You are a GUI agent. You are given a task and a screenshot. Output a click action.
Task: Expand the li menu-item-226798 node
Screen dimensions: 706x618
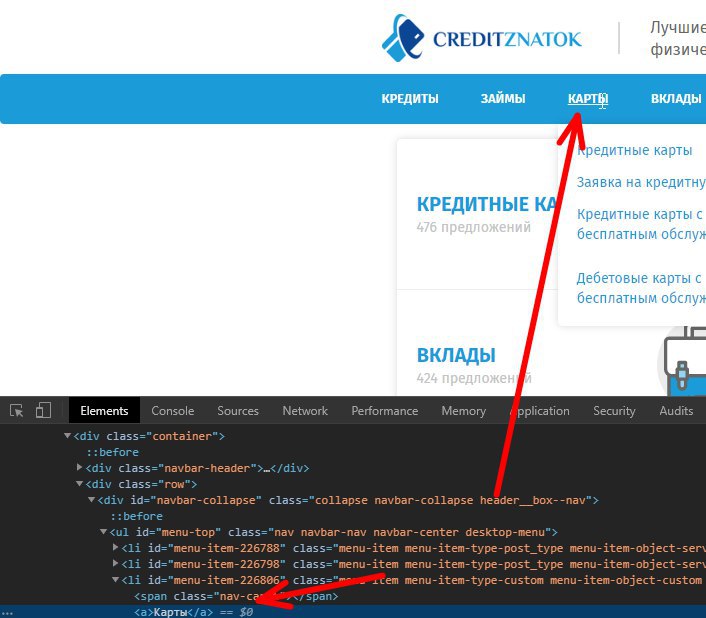tap(116, 564)
